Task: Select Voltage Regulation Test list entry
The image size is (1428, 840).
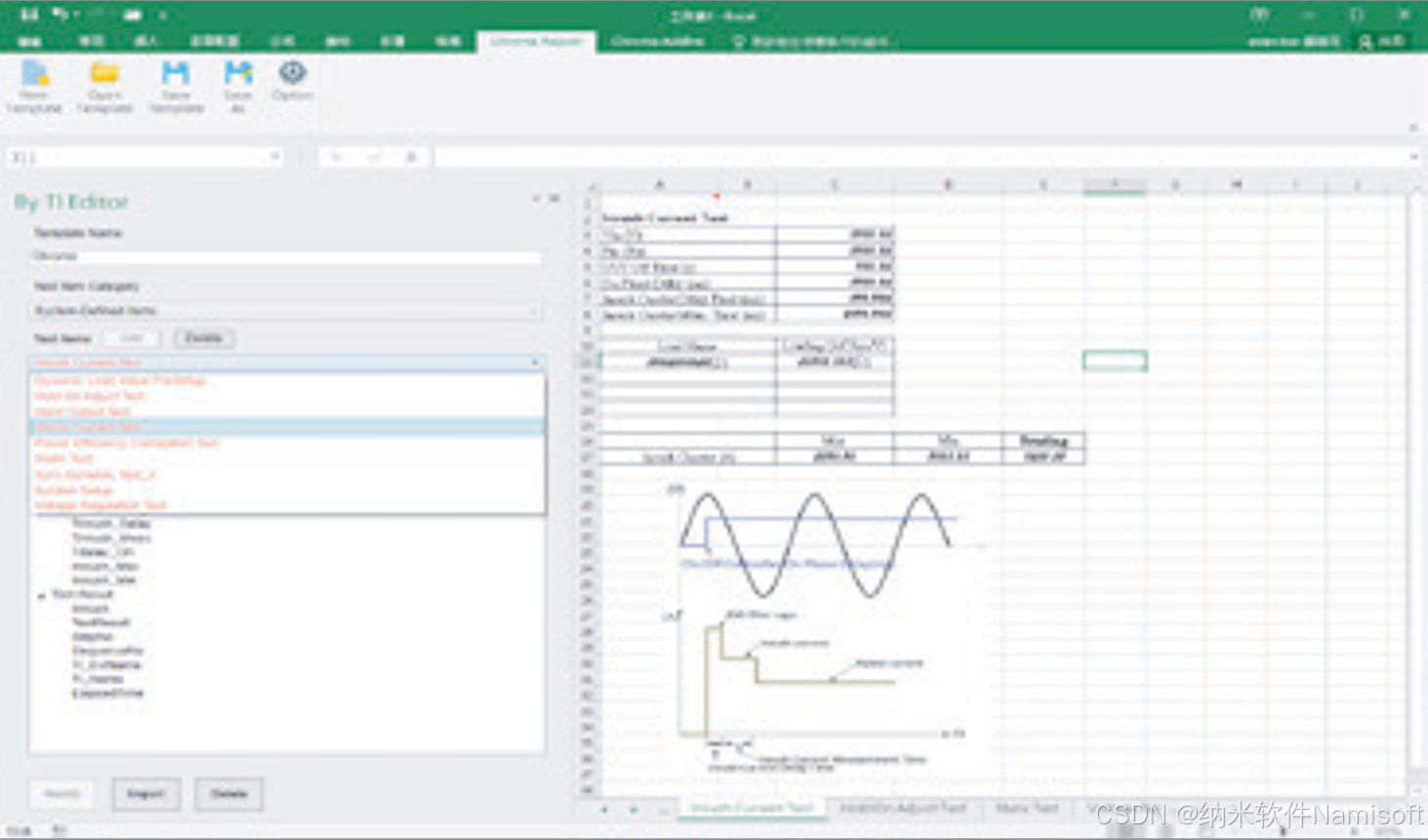Action: (x=286, y=505)
